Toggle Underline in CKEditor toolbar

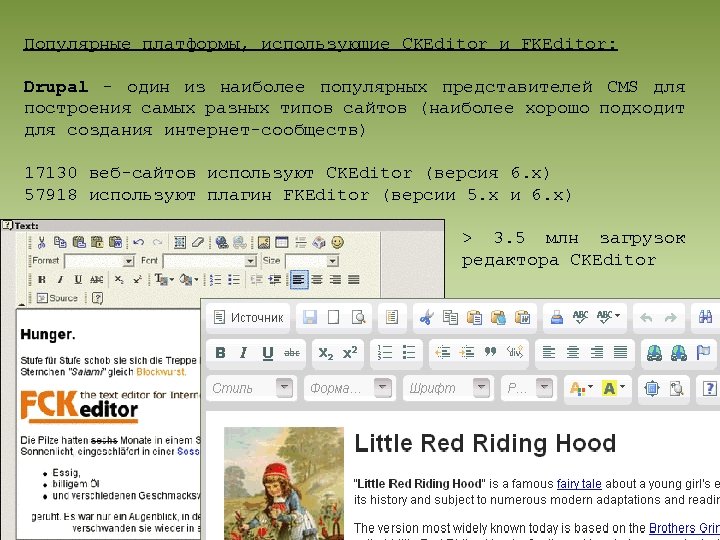[268, 352]
